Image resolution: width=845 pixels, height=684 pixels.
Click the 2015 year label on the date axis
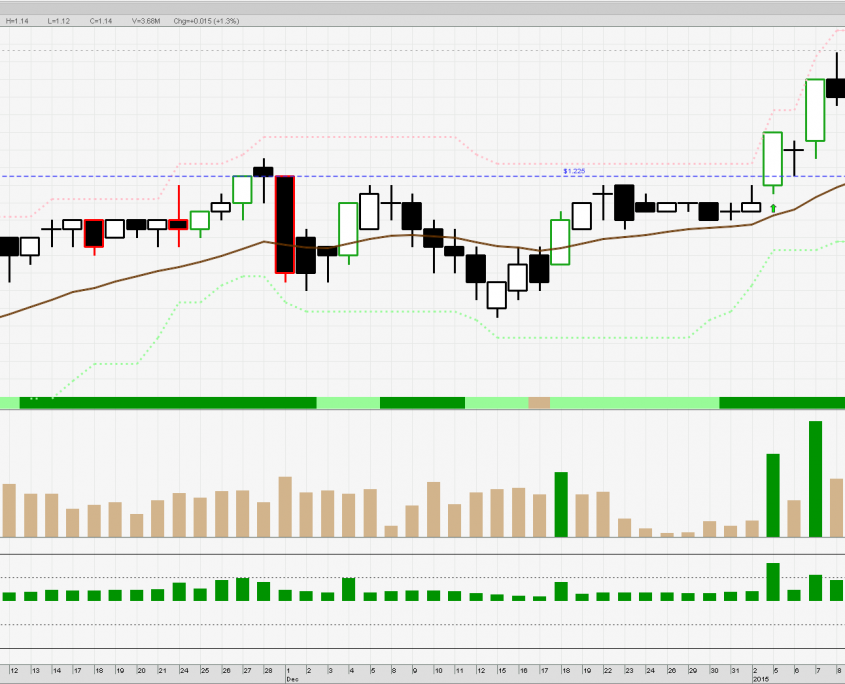tap(760, 679)
